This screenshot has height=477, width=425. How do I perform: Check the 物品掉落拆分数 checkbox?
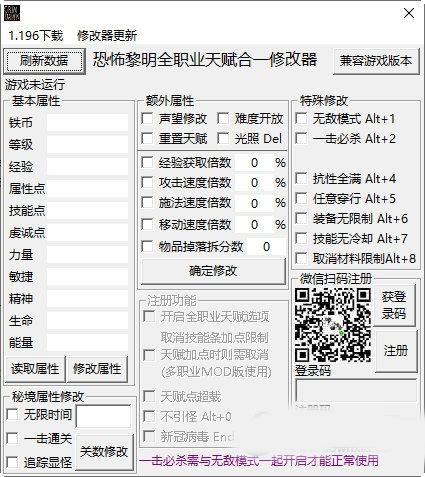coord(147,247)
